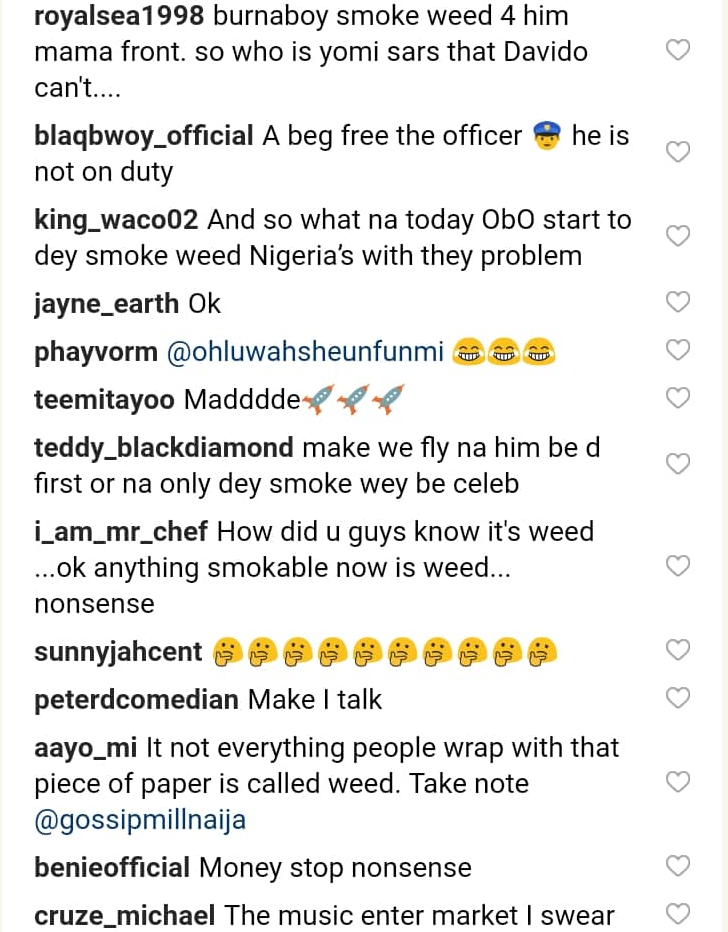
Task: Like benieofficial's "Money stop nonsense" comment
Action: click(x=678, y=866)
